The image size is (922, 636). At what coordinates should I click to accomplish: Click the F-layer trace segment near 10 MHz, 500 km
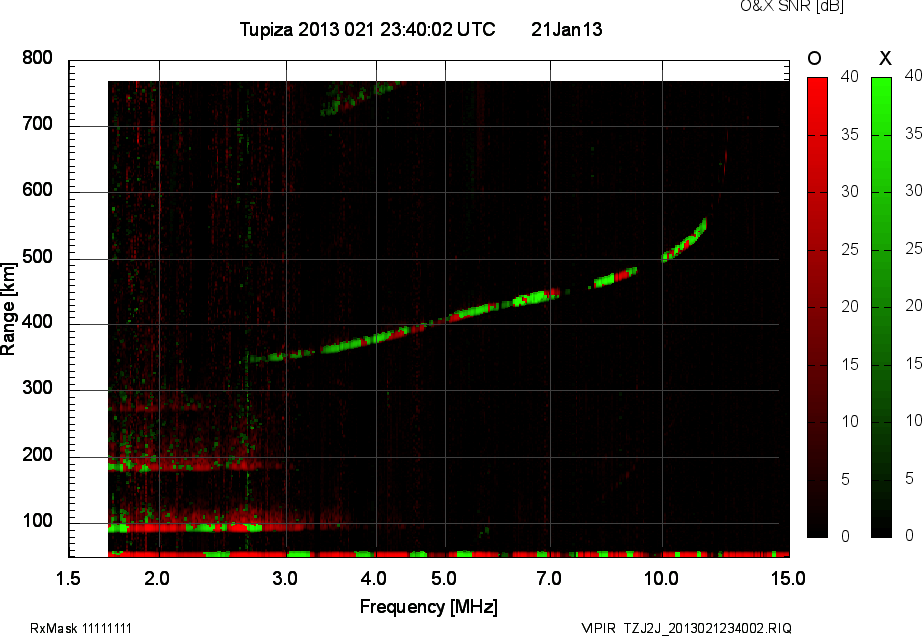684,241
